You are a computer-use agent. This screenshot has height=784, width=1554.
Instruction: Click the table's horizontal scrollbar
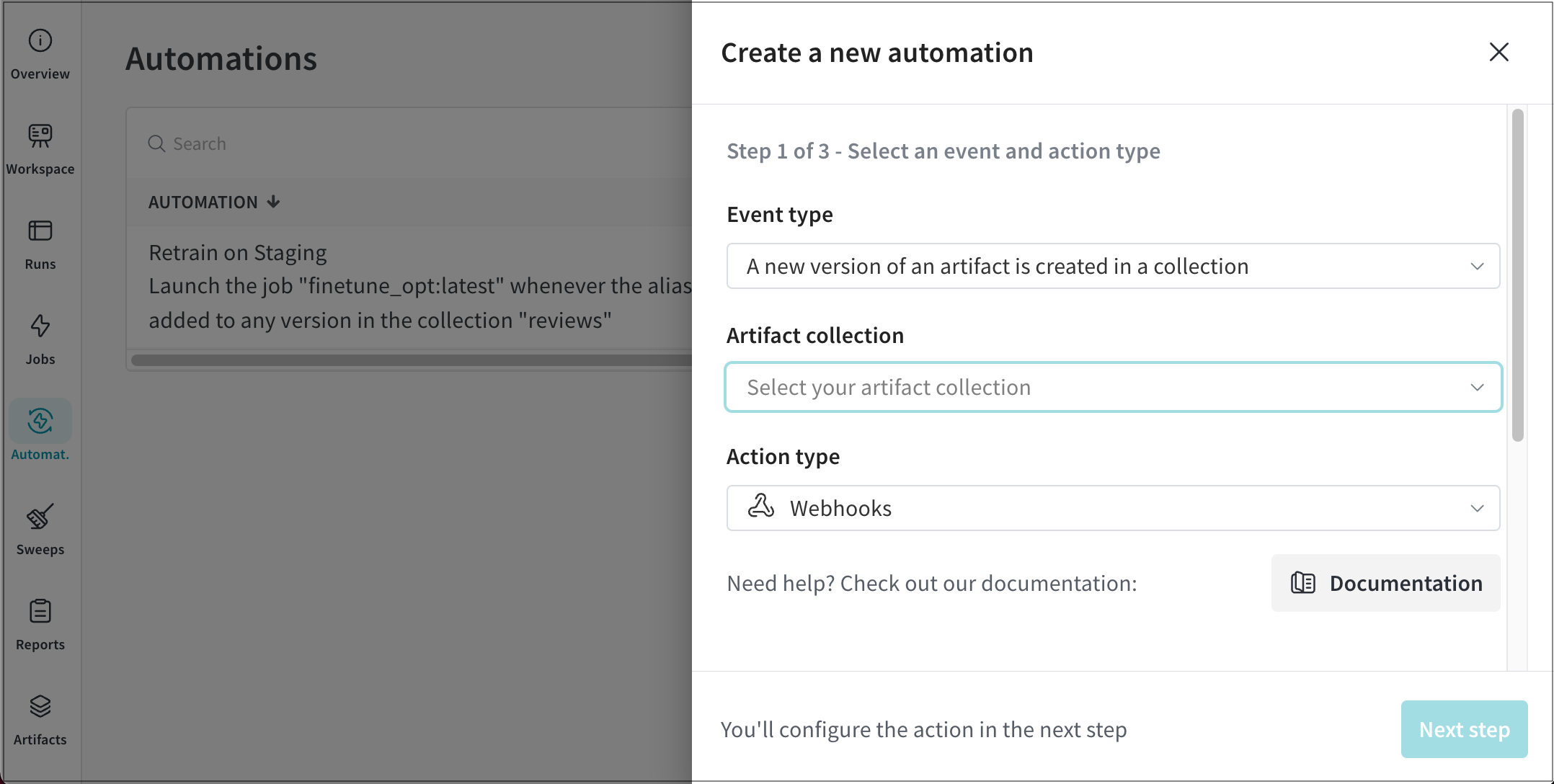[x=411, y=360]
